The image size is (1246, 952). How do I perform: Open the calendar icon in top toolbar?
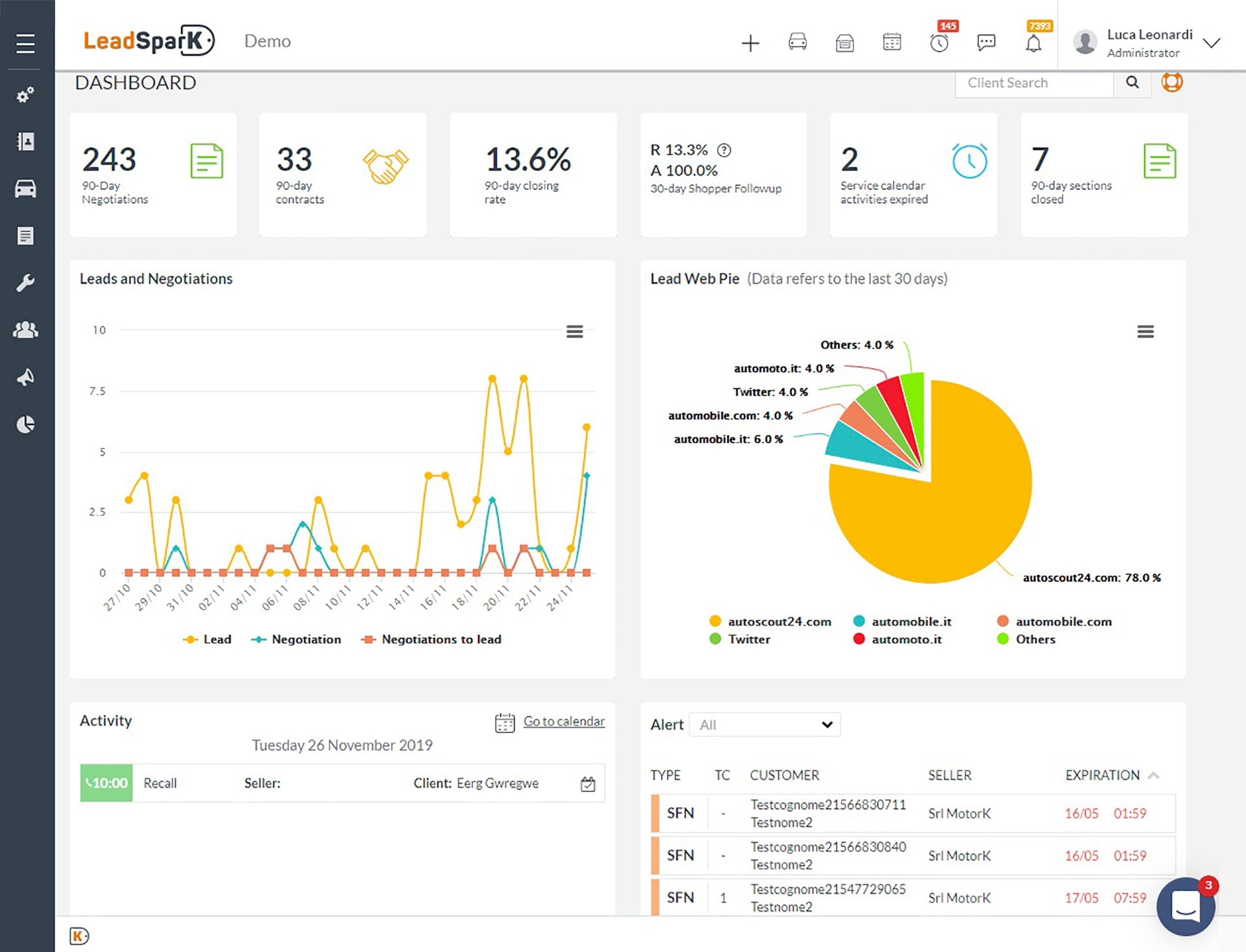coord(892,42)
